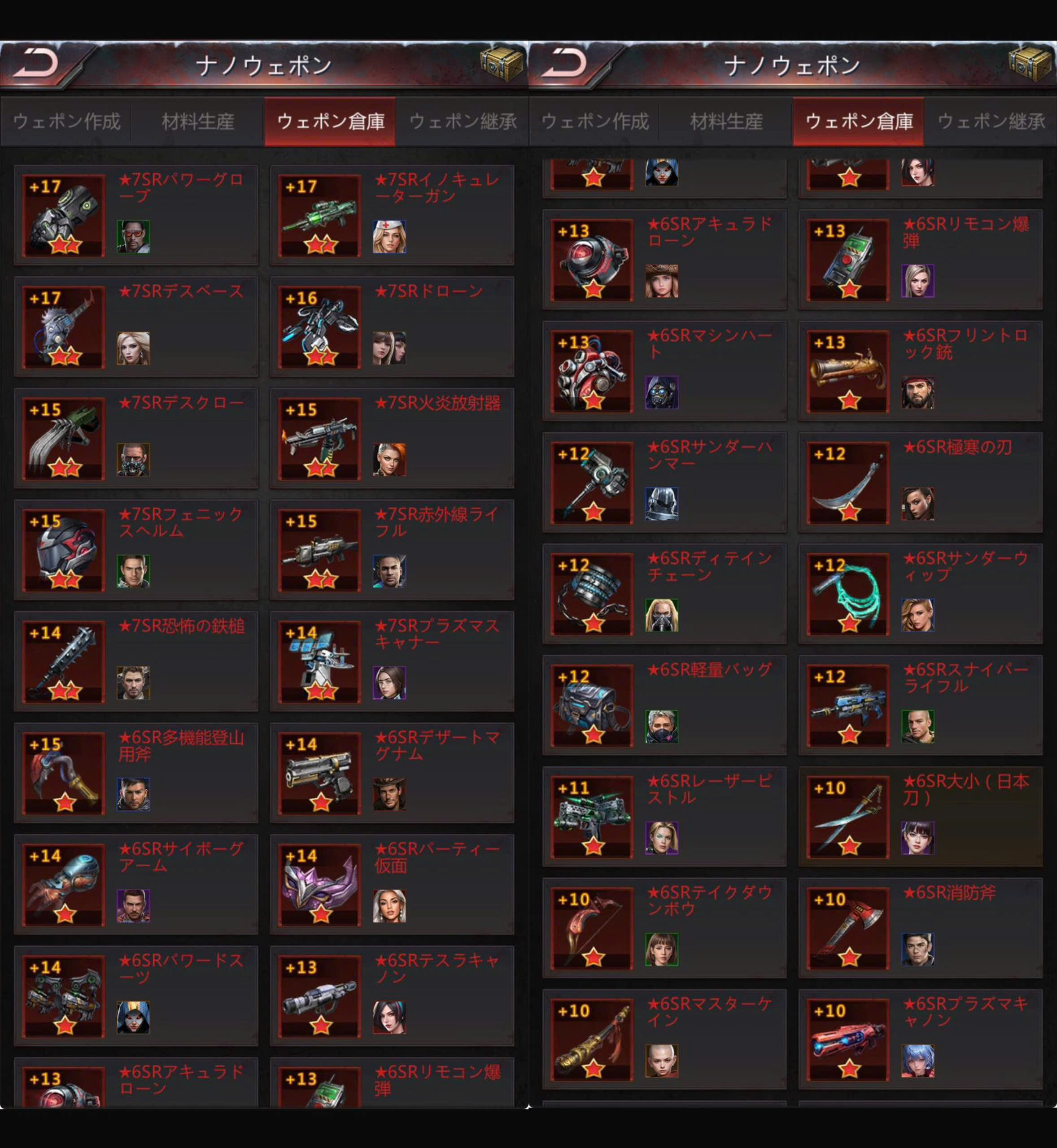Open the treasure chest icon in left panel
The height and width of the screenshot is (1148, 1057).
(502, 65)
